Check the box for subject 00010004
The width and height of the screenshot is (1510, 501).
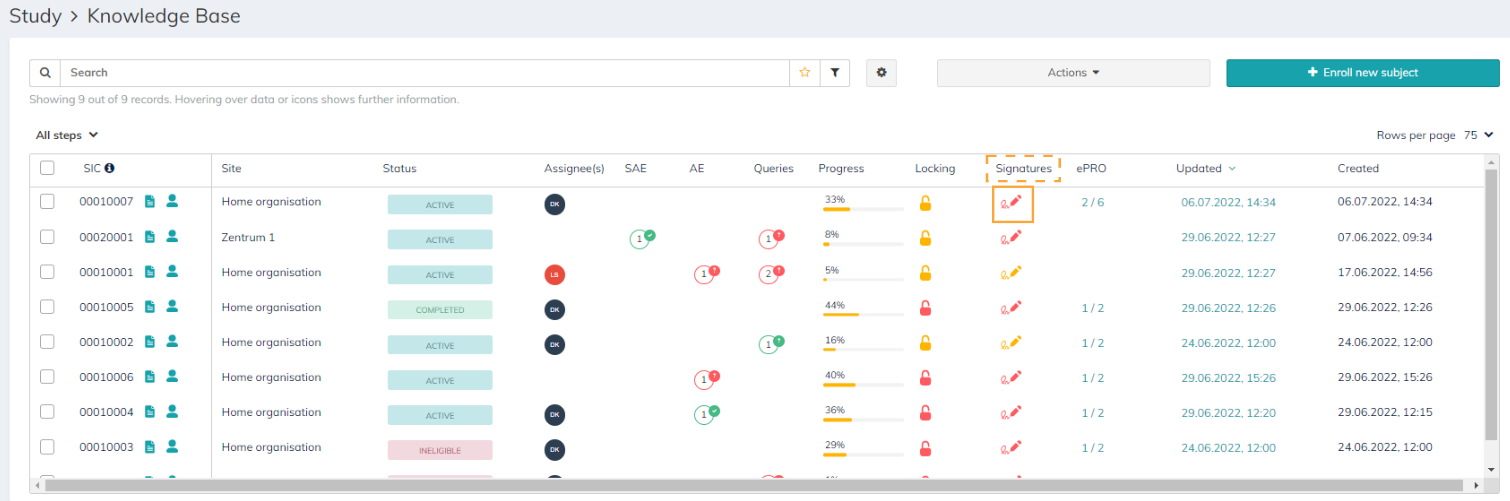click(47, 412)
